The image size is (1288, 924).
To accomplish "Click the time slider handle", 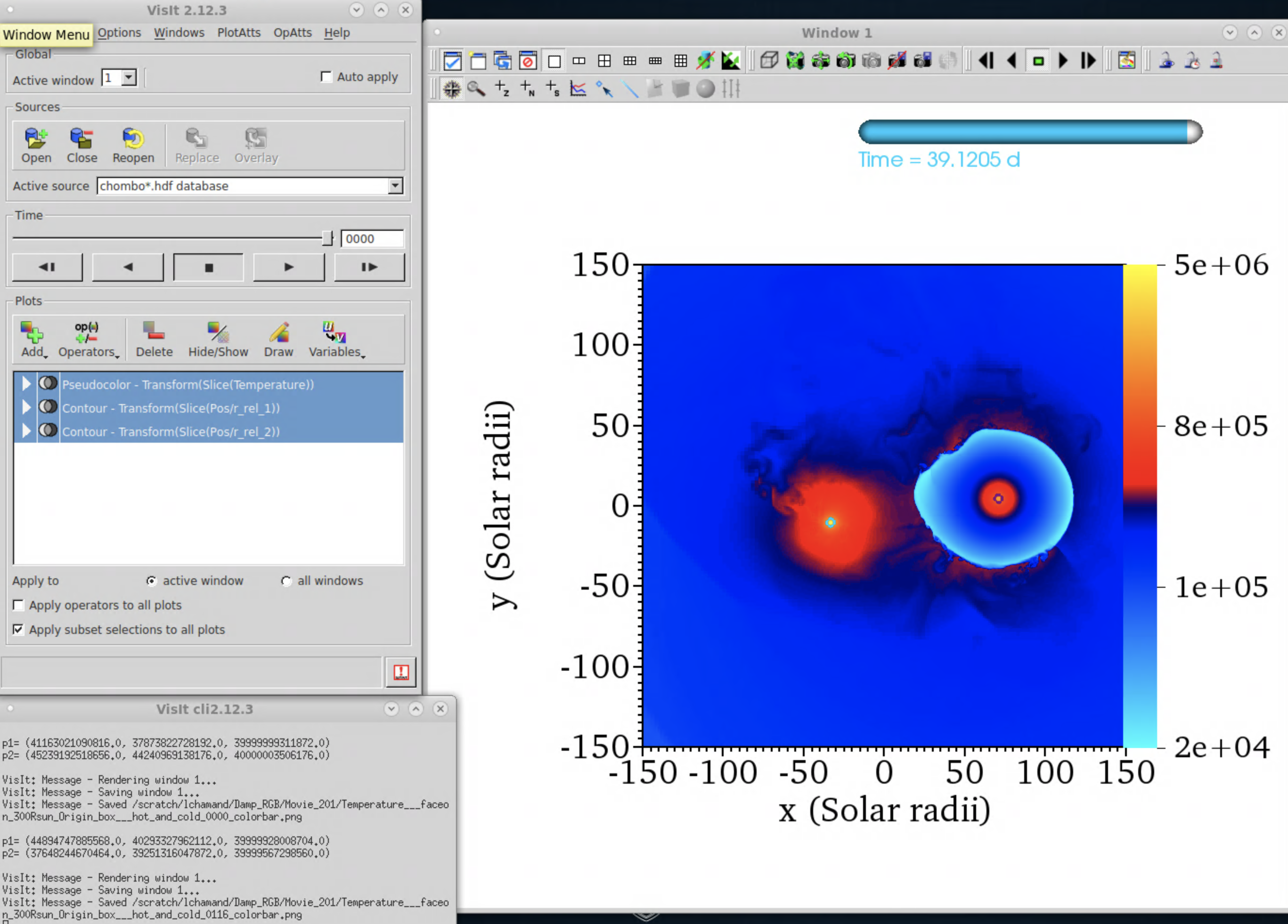I will [327, 238].
